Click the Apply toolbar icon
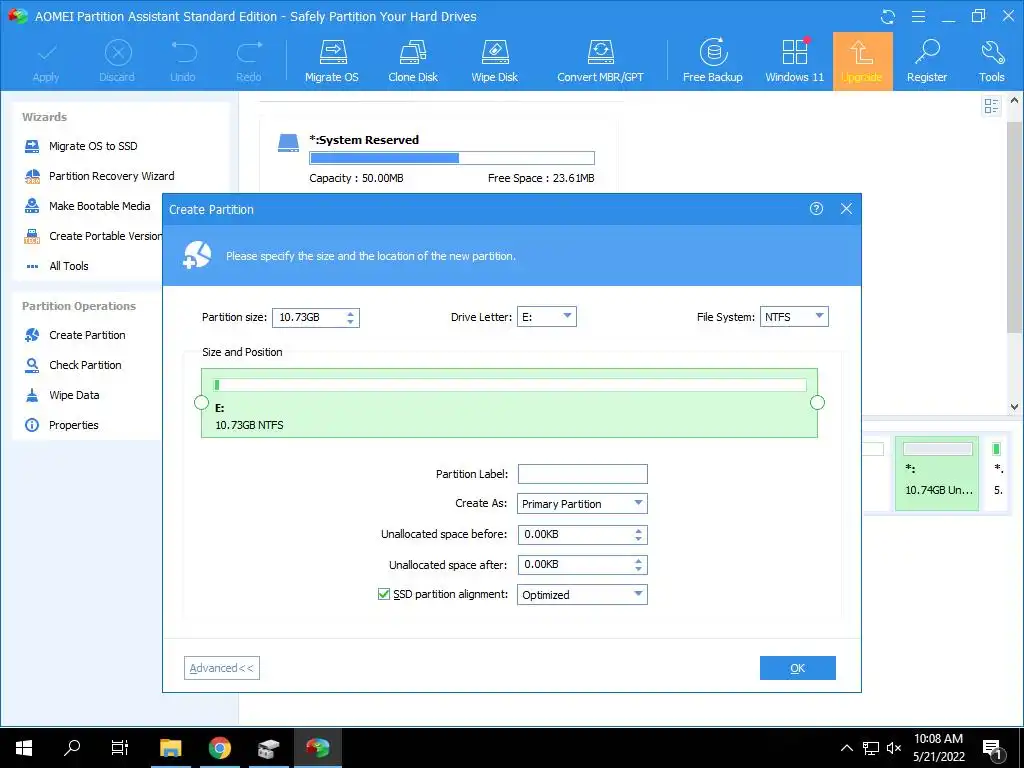The height and width of the screenshot is (768, 1024). coord(46,61)
